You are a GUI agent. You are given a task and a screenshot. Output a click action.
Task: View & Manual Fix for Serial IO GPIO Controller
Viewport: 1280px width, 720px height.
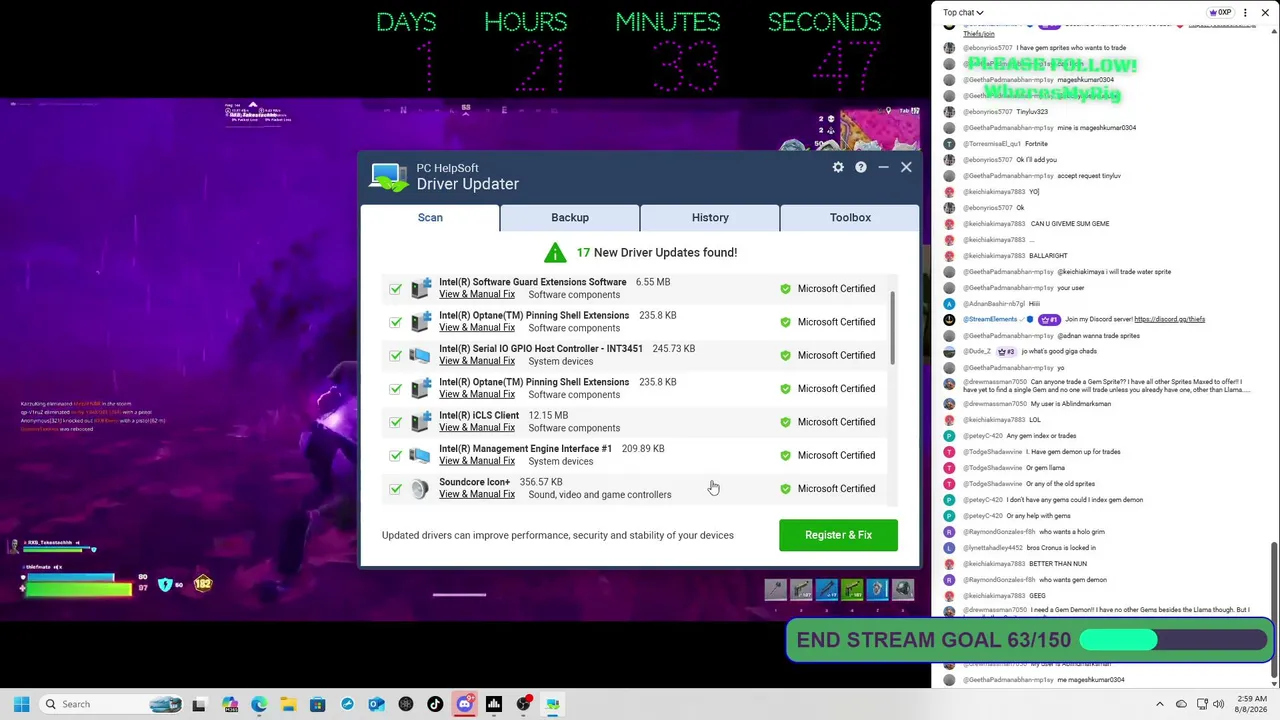pos(477,361)
